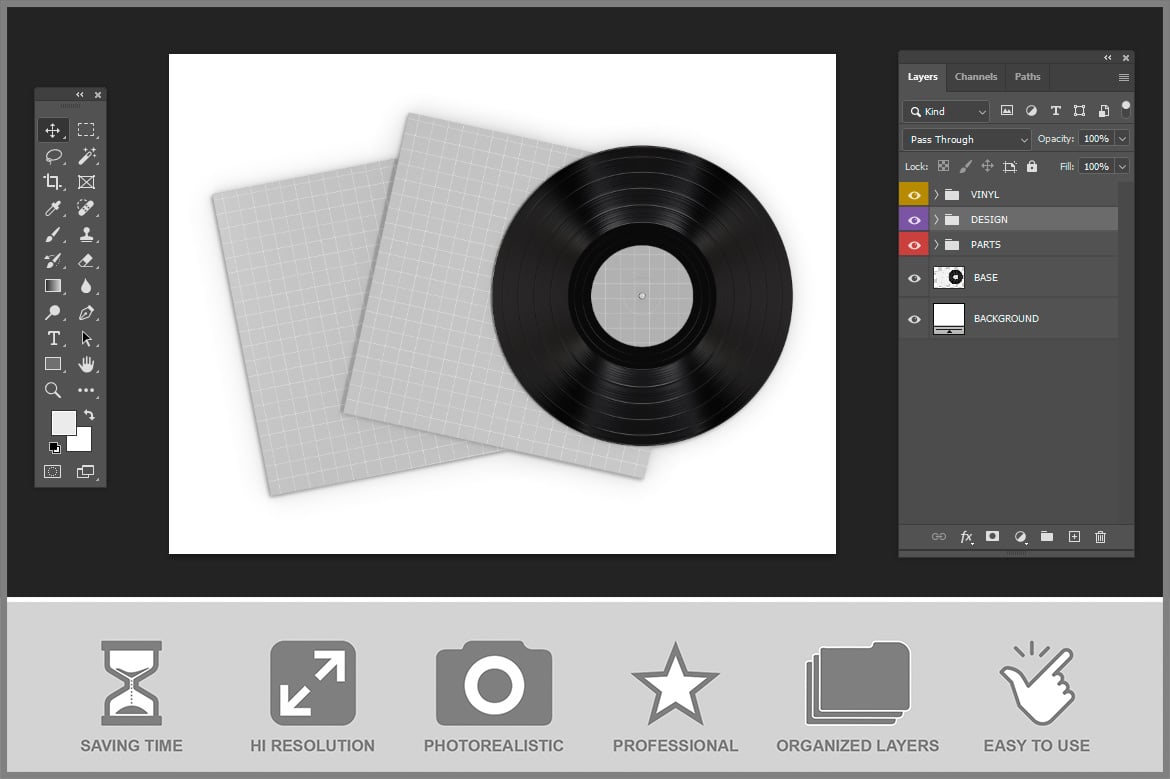Collapse the toolbar panel double arrows

pos(80,95)
